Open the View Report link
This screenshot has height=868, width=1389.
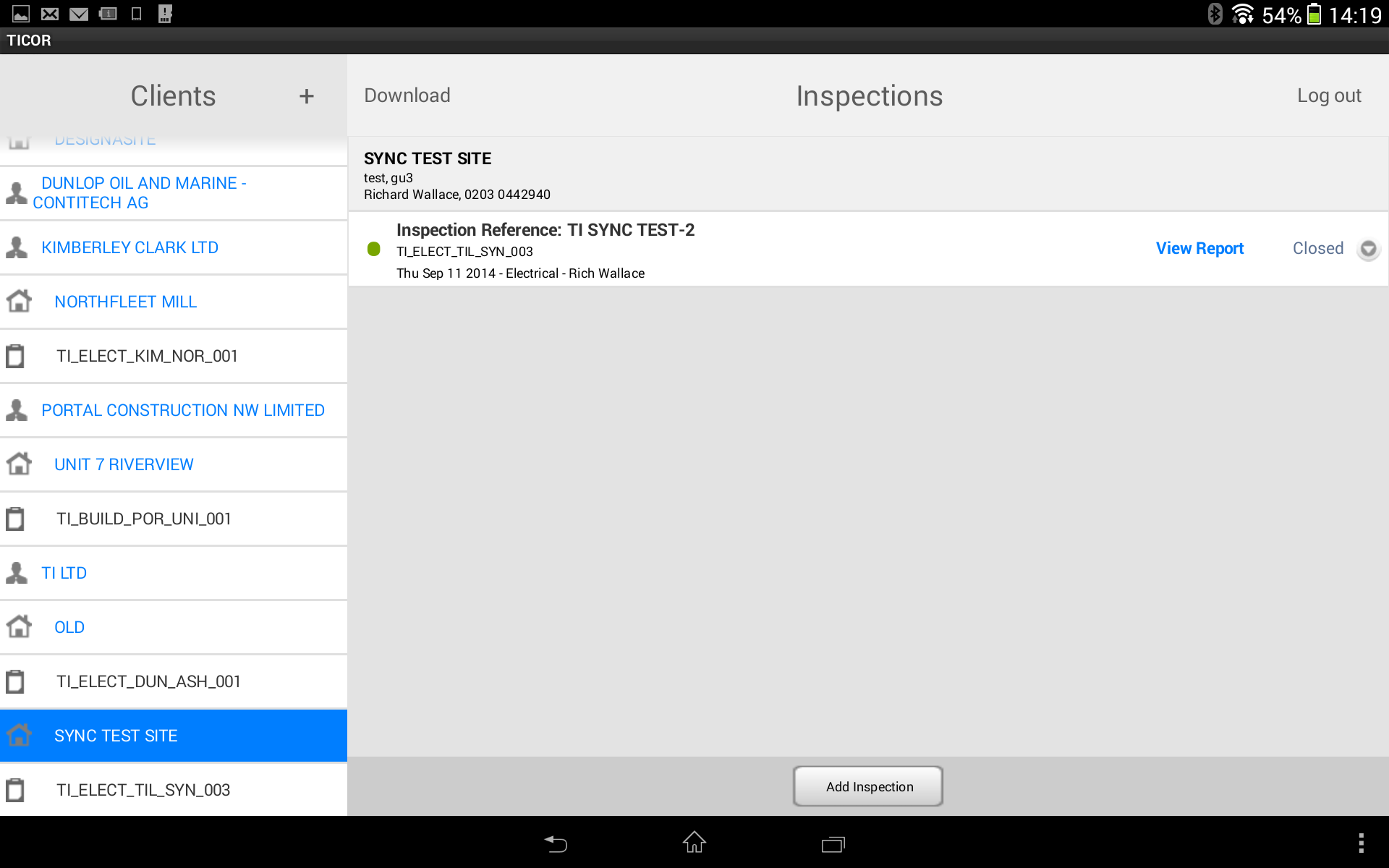1199,249
